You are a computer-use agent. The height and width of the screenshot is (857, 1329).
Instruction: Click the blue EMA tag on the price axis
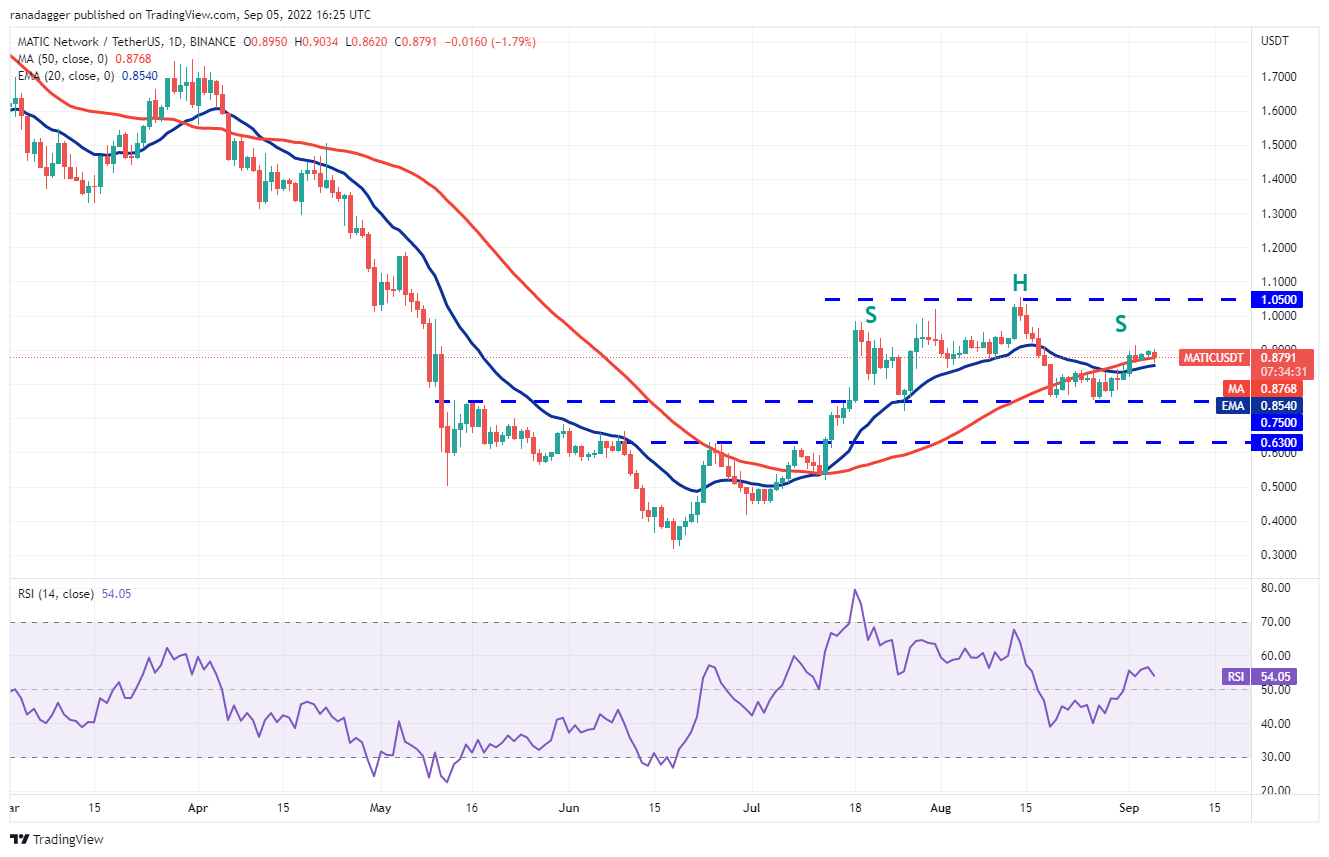click(1236, 405)
